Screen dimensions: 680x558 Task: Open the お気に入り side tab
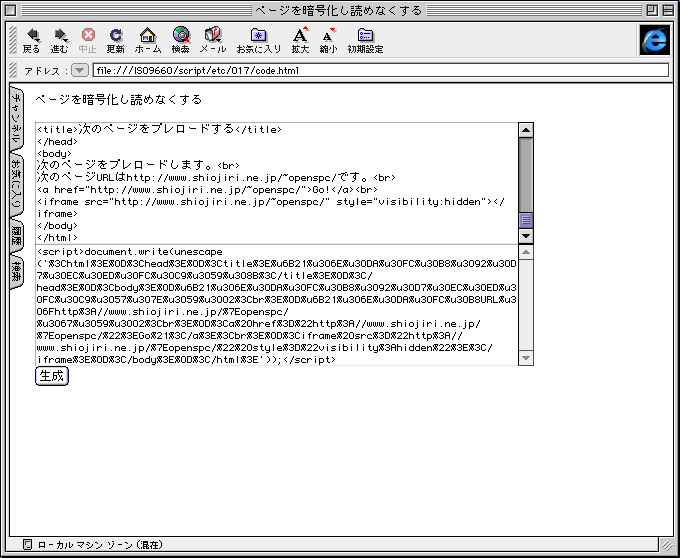coord(16,187)
